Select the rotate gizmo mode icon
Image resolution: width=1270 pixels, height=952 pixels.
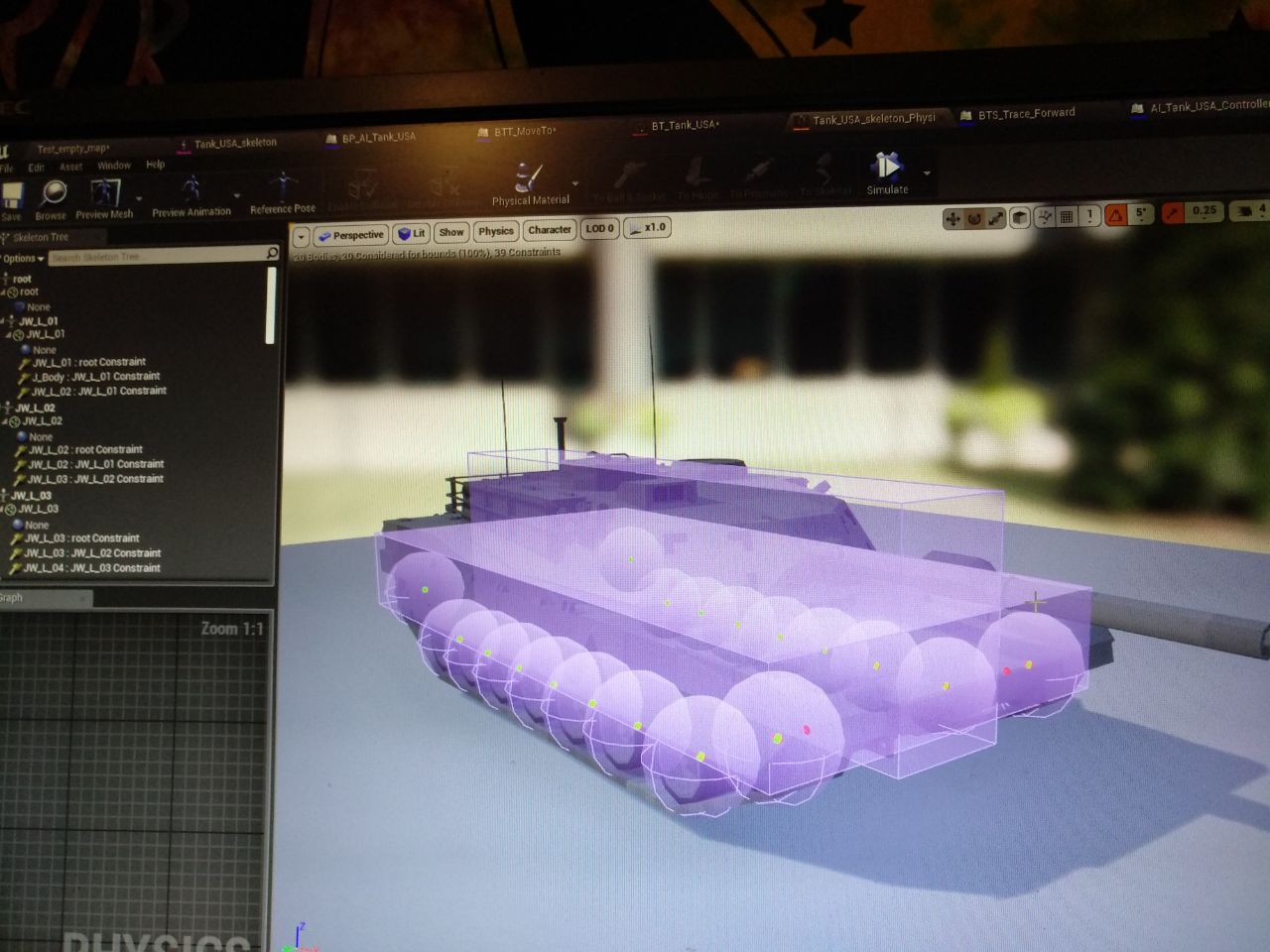(974, 218)
